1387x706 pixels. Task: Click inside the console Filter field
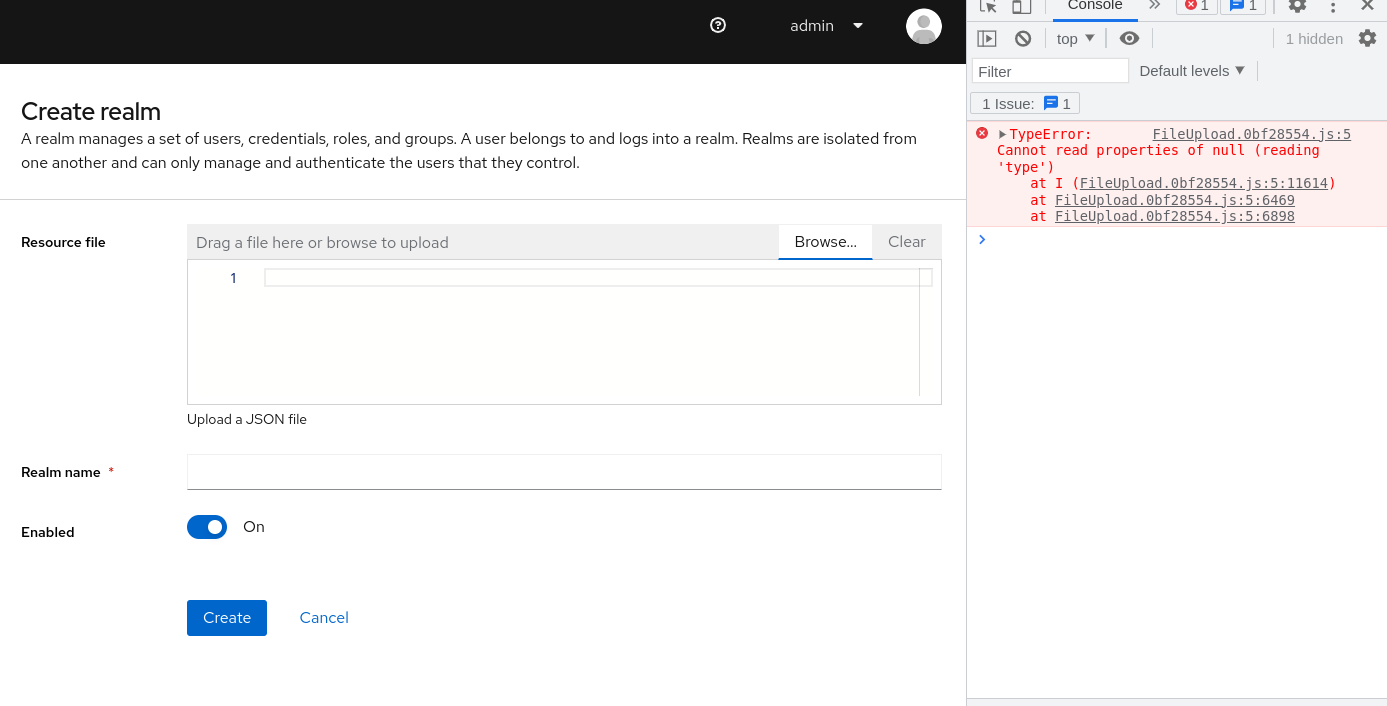click(x=1048, y=70)
